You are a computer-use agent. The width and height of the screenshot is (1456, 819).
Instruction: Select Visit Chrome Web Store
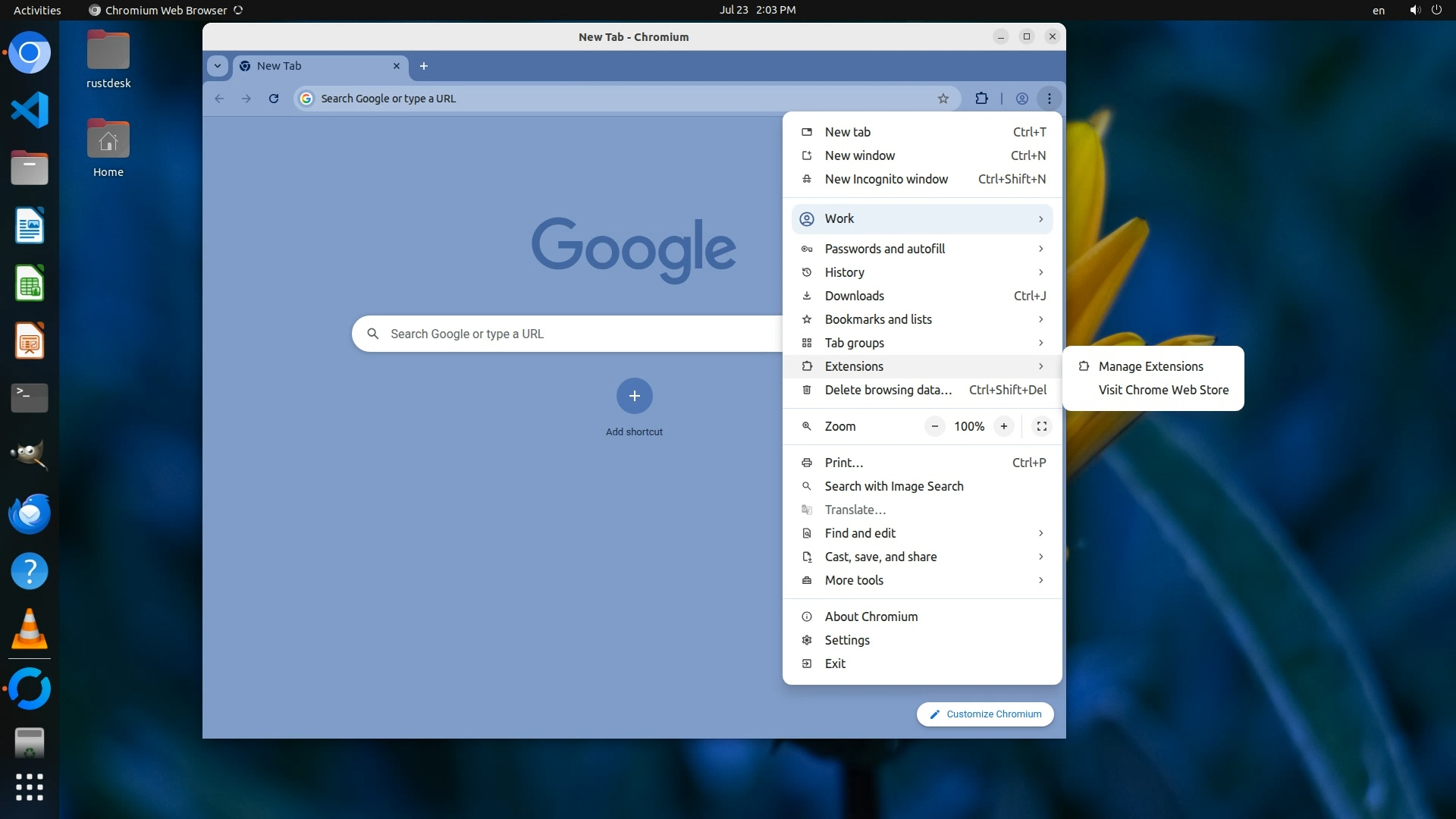1163,390
